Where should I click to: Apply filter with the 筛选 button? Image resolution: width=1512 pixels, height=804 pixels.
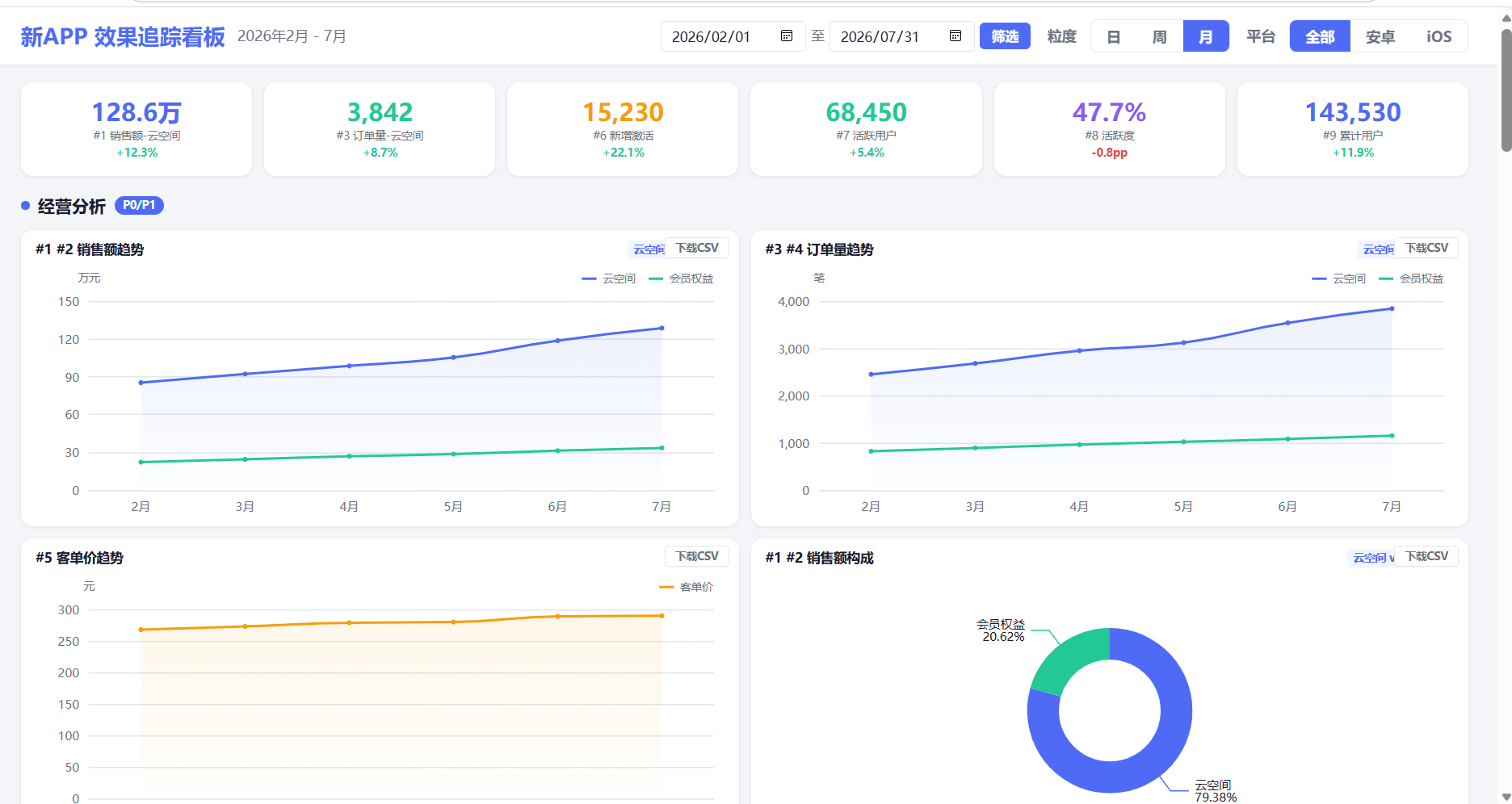1005,36
